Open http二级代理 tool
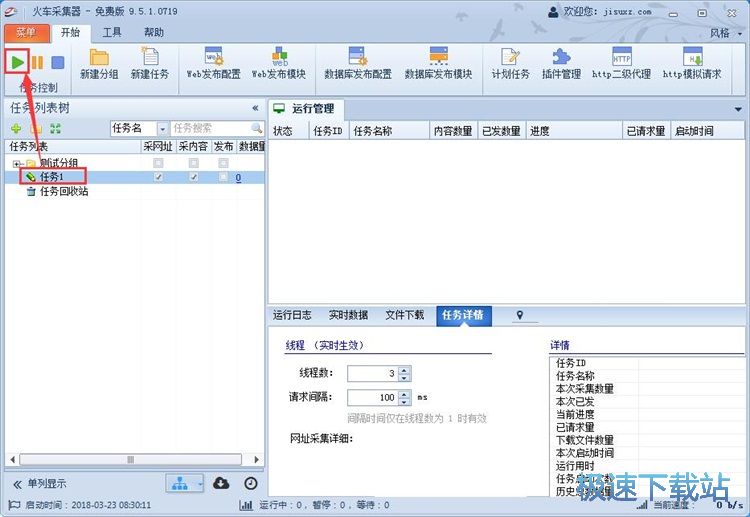Image resolution: width=750 pixels, height=517 pixels. (621, 57)
